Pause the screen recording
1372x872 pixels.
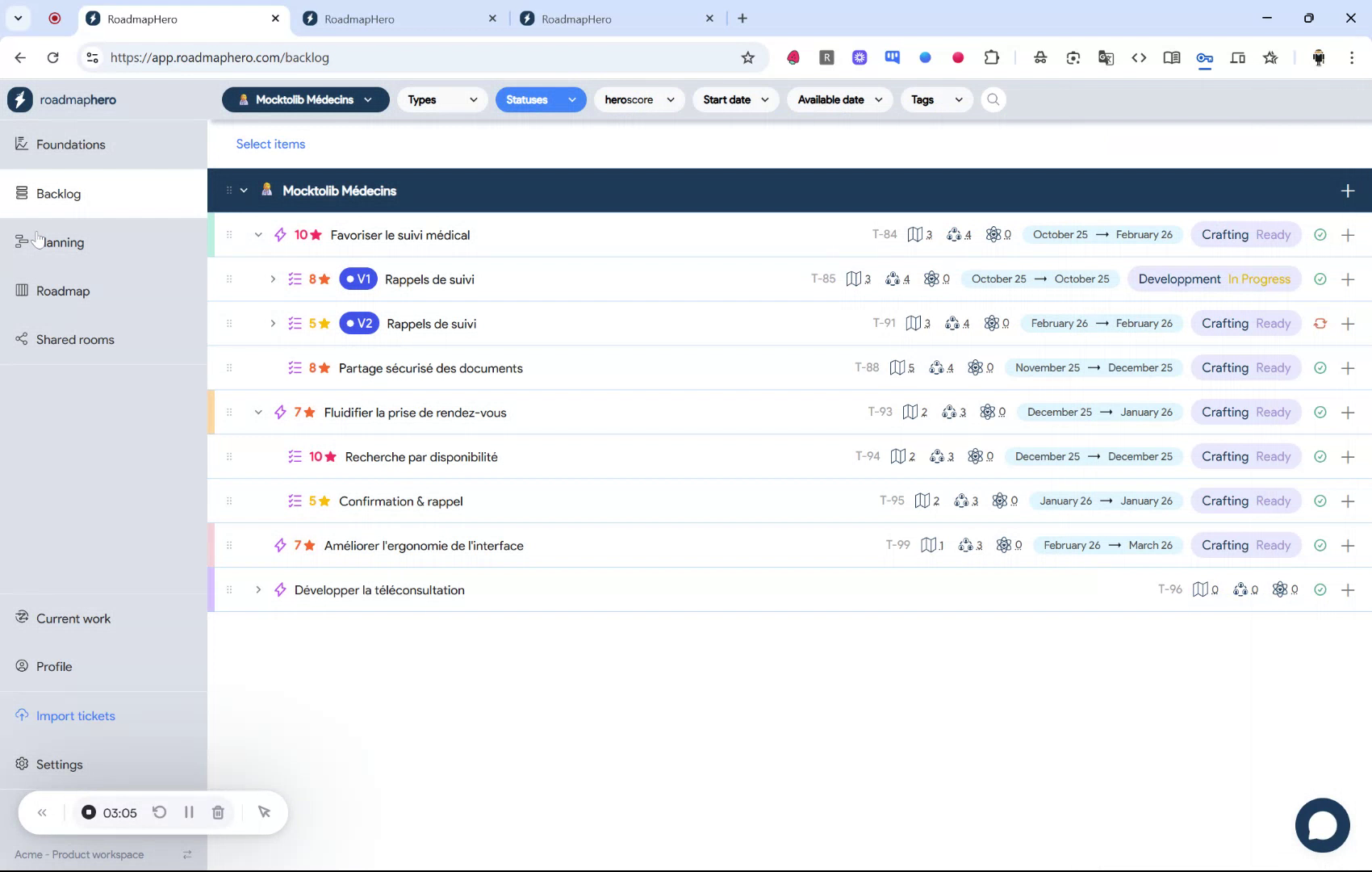pos(188,812)
